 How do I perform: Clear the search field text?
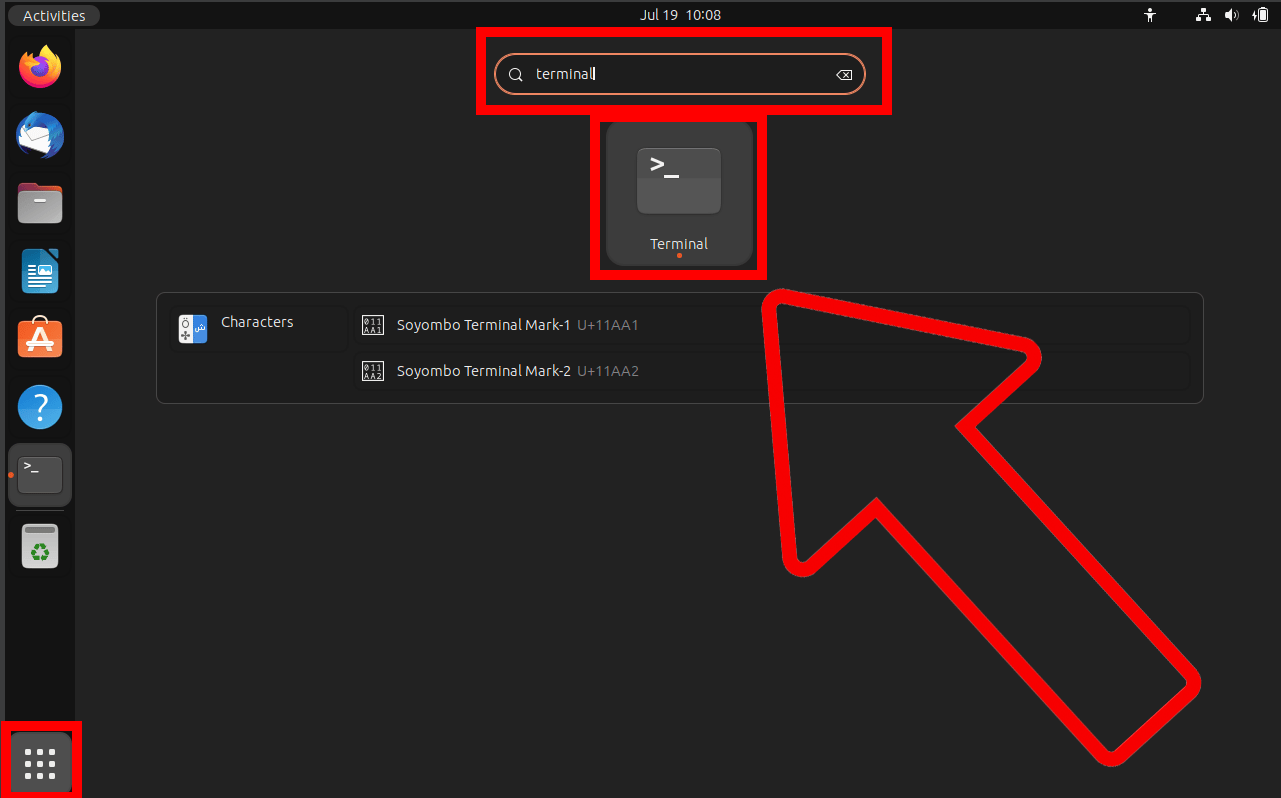pyautogui.click(x=843, y=74)
